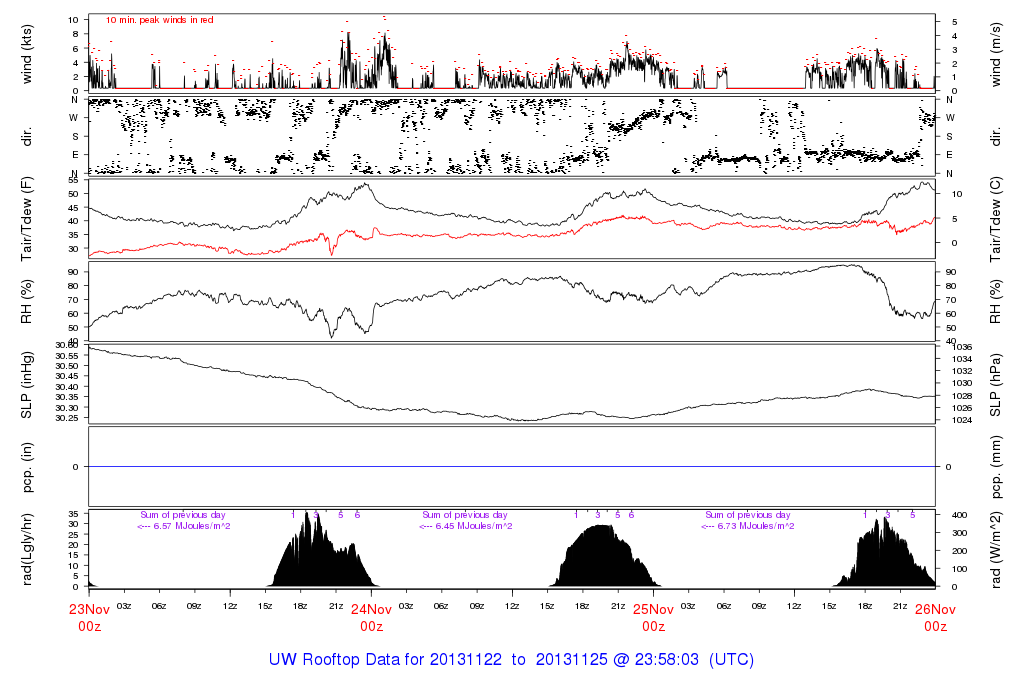
Task: Select the pcp. (in) axis label
Action: [27, 466]
